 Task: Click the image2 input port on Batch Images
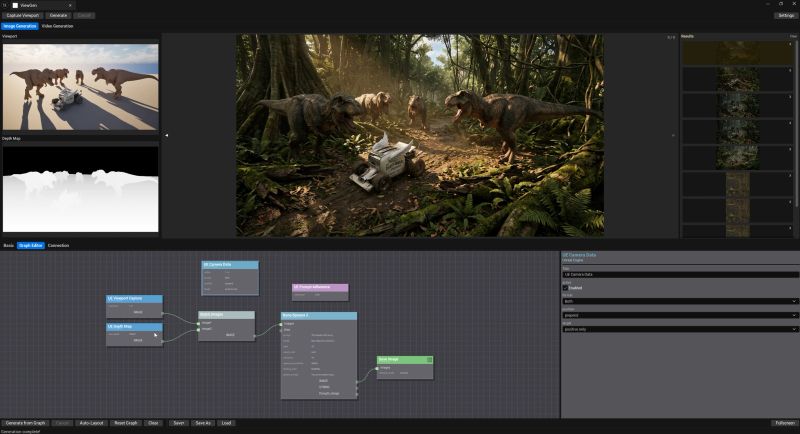(198, 329)
